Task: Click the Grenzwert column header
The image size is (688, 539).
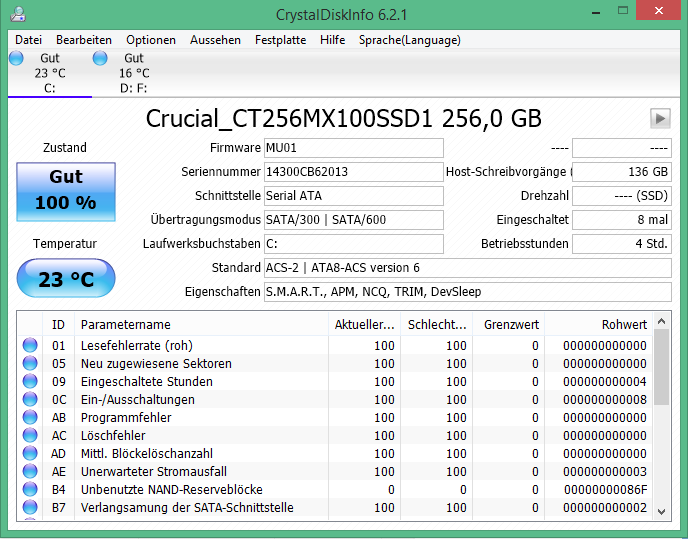Action: tap(509, 324)
